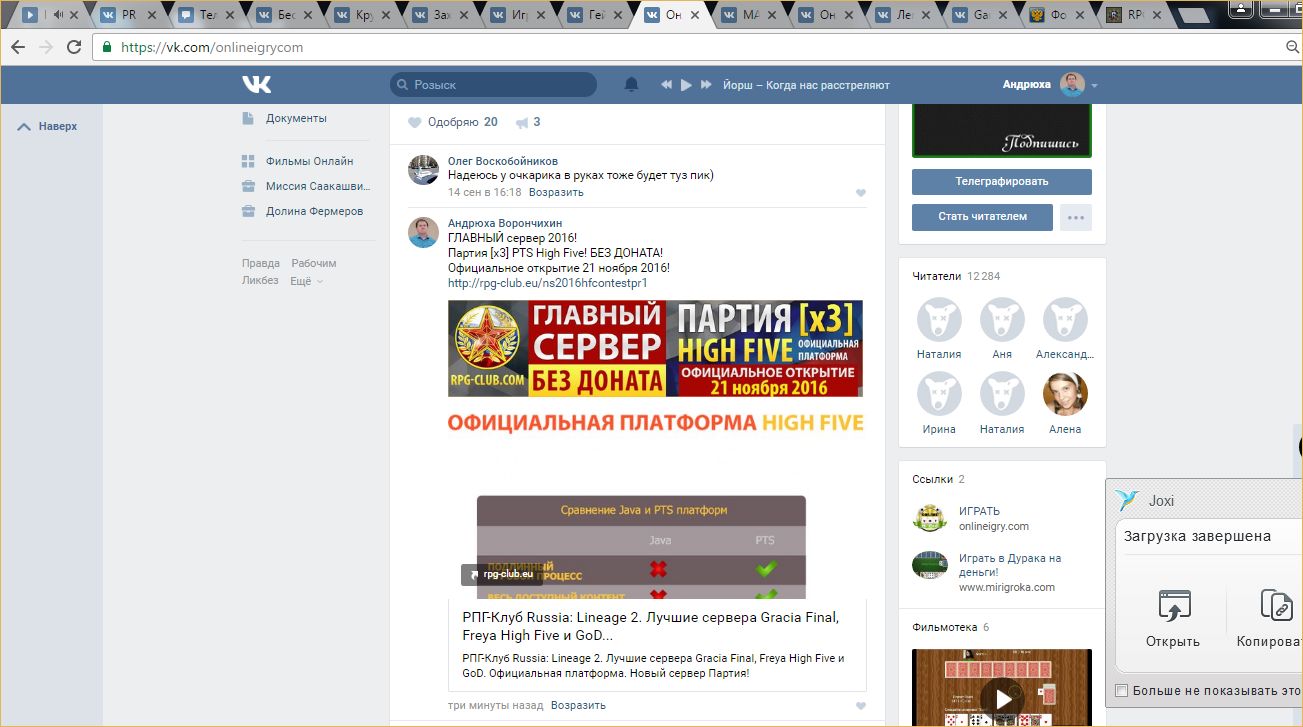
Task: Play the current track in header
Action: click(x=686, y=85)
